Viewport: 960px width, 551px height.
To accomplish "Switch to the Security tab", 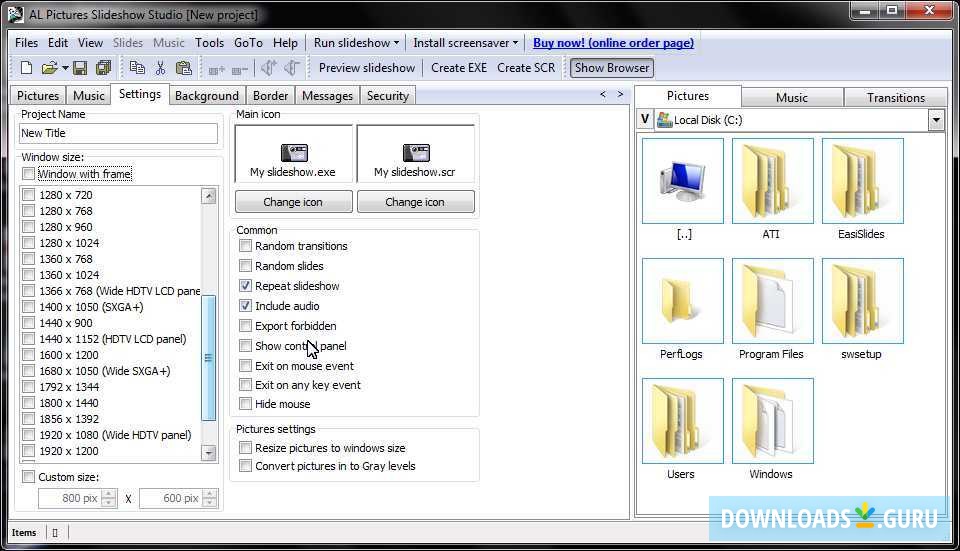I will tap(388, 96).
